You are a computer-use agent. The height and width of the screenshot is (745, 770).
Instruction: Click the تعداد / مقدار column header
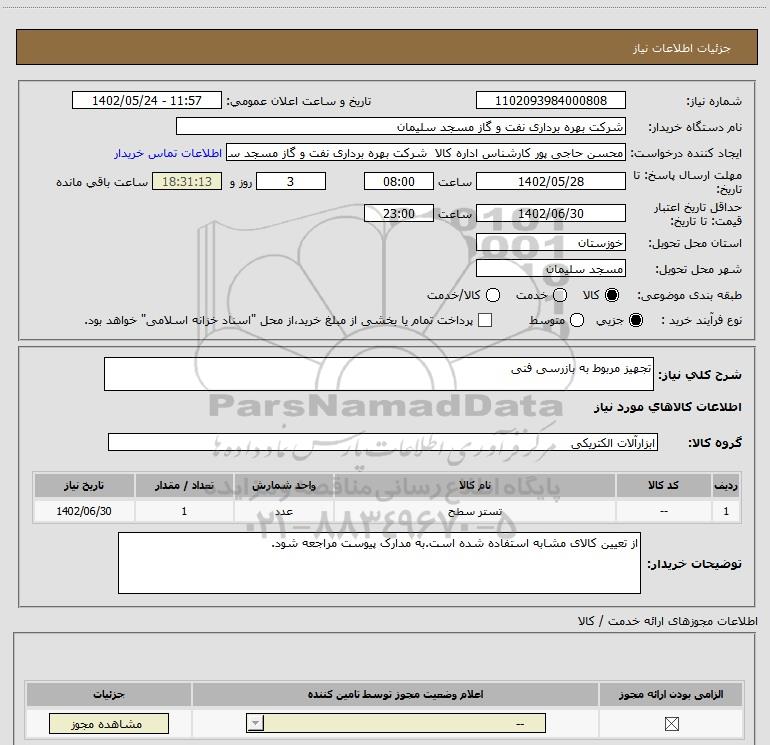click(184, 485)
